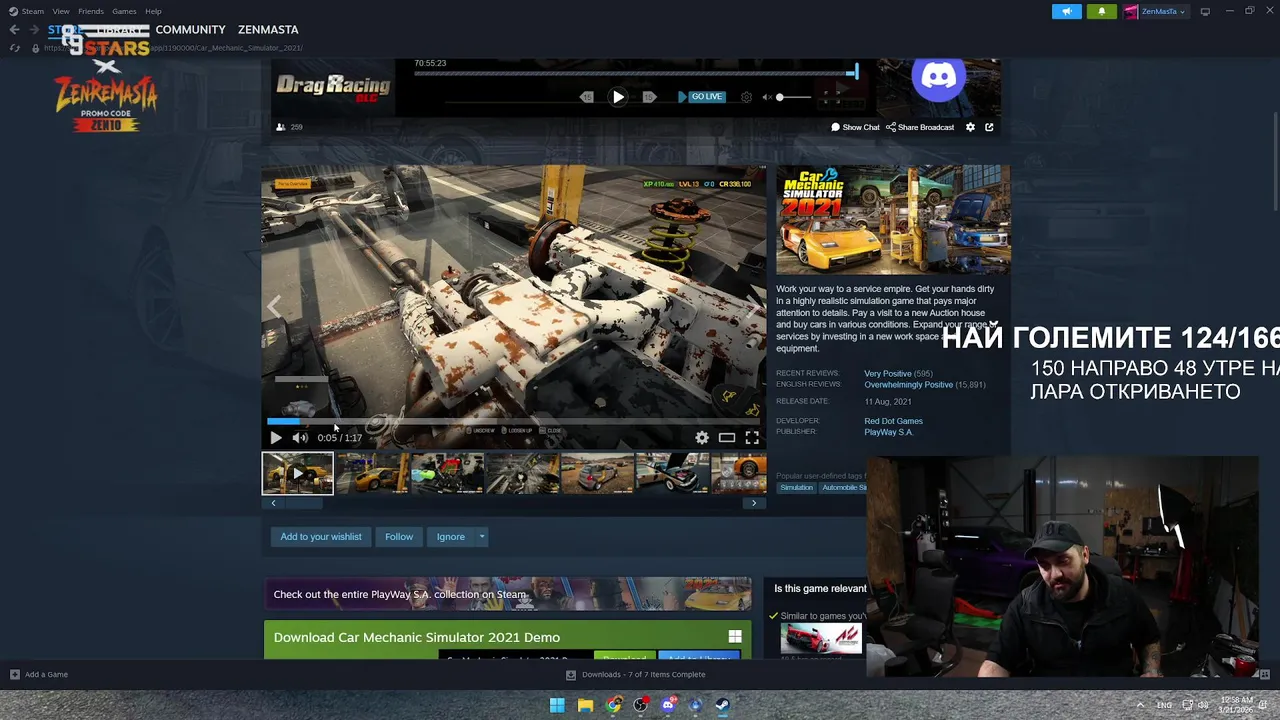Open Steam notifications bell
The height and width of the screenshot is (720, 1280).
pyautogui.click(x=1102, y=11)
